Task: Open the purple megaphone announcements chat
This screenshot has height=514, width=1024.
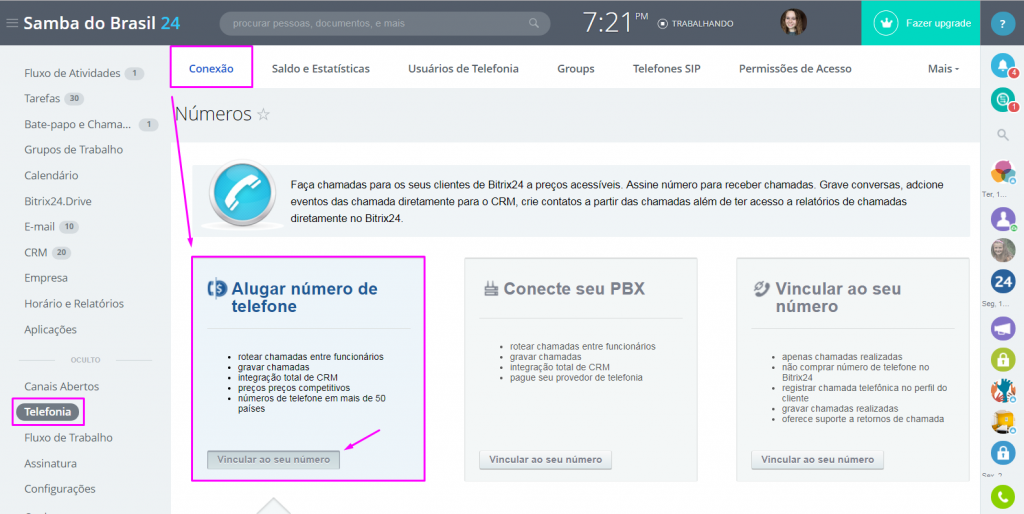Action: click(x=1002, y=328)
